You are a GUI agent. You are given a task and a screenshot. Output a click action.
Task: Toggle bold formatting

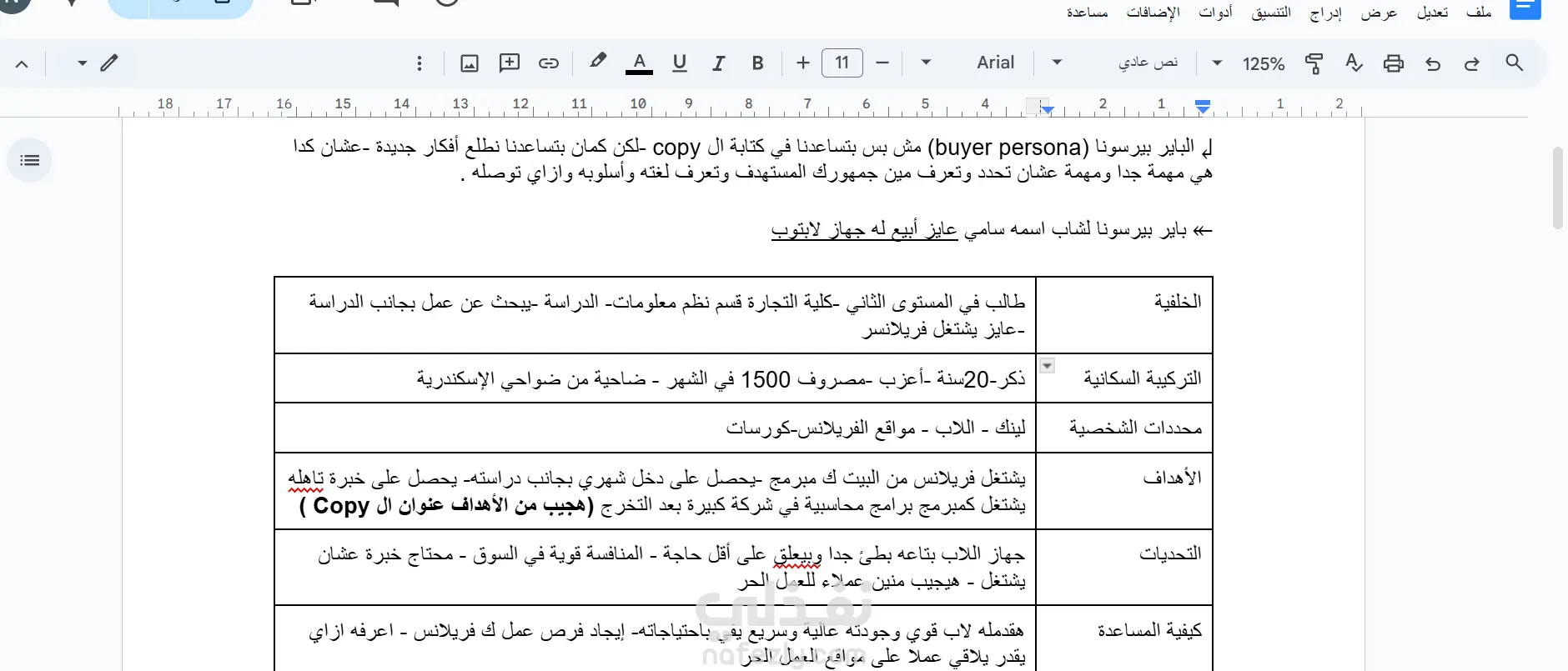tap(758, 63)
